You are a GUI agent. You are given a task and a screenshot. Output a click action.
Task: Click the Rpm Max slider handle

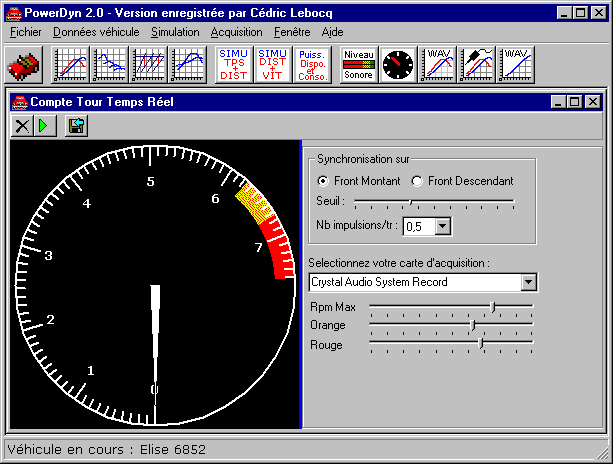493,306
